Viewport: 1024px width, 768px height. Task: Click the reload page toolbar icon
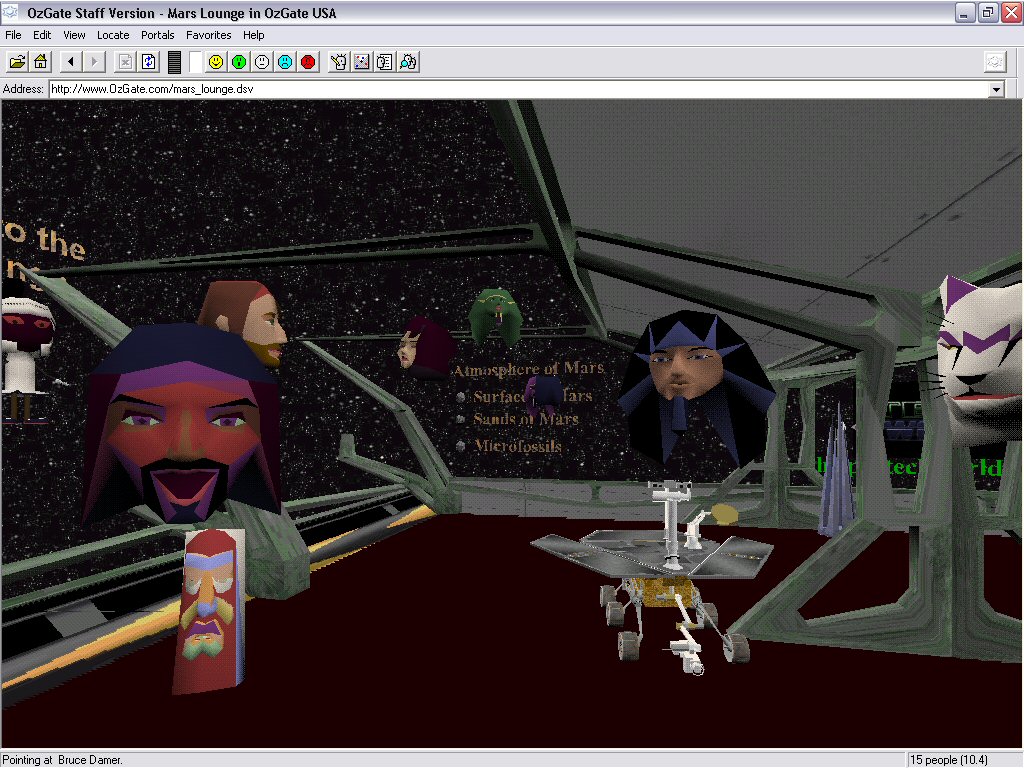coord(149,62)
